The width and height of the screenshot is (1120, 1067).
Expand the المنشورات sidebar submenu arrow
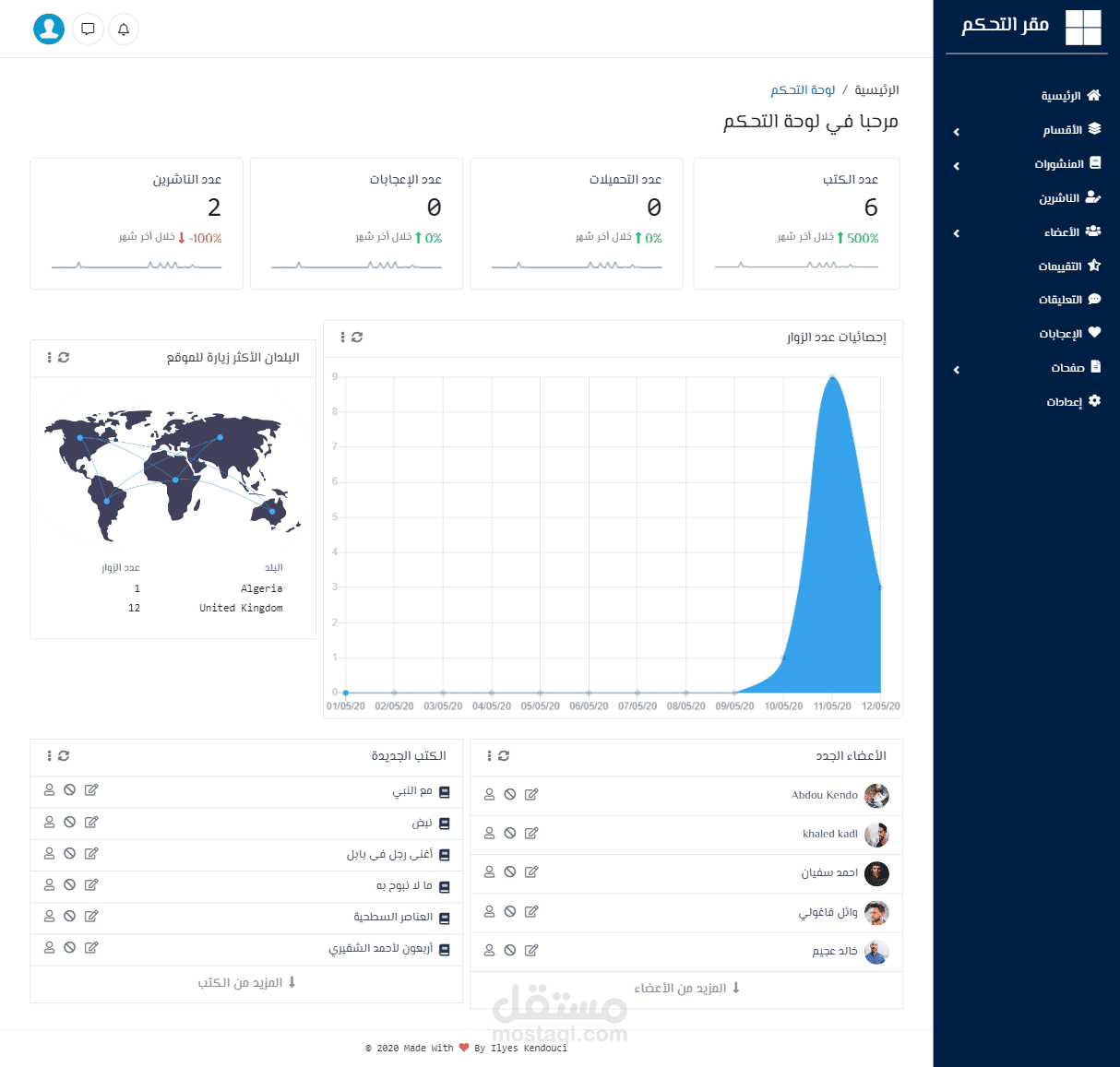(x=957, y=166)
